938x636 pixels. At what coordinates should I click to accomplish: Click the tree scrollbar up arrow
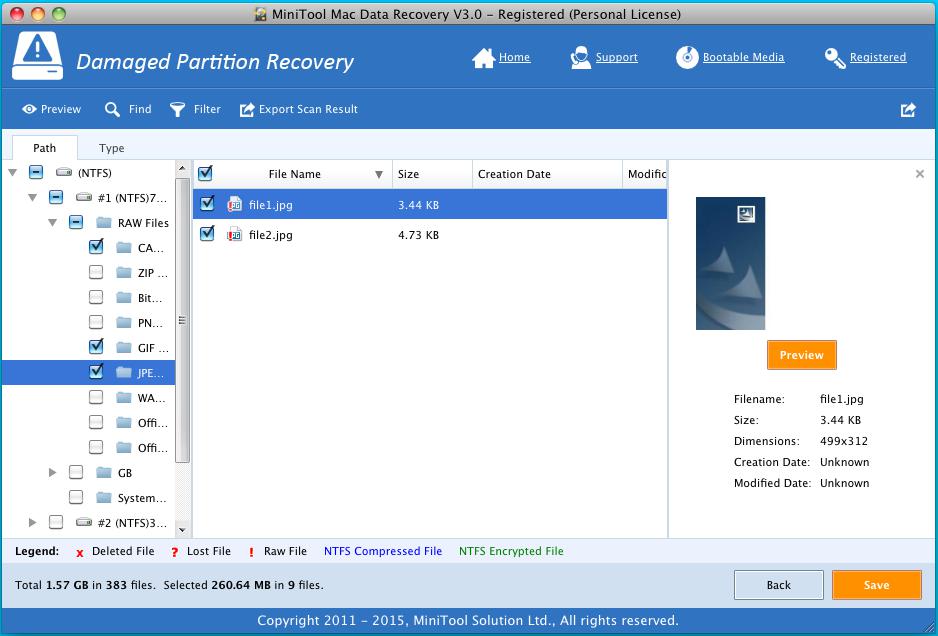tap(182, 170)
